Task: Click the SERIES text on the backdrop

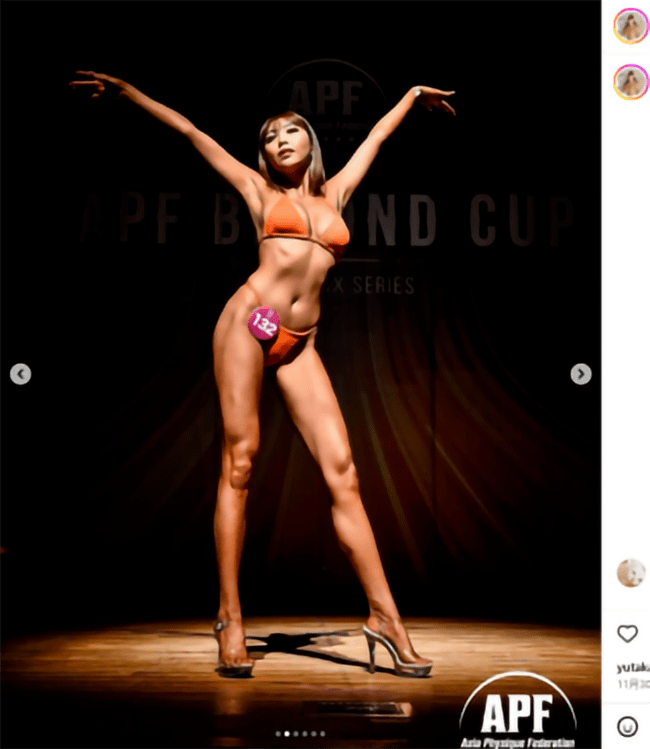Action: [x=384, y=285]
